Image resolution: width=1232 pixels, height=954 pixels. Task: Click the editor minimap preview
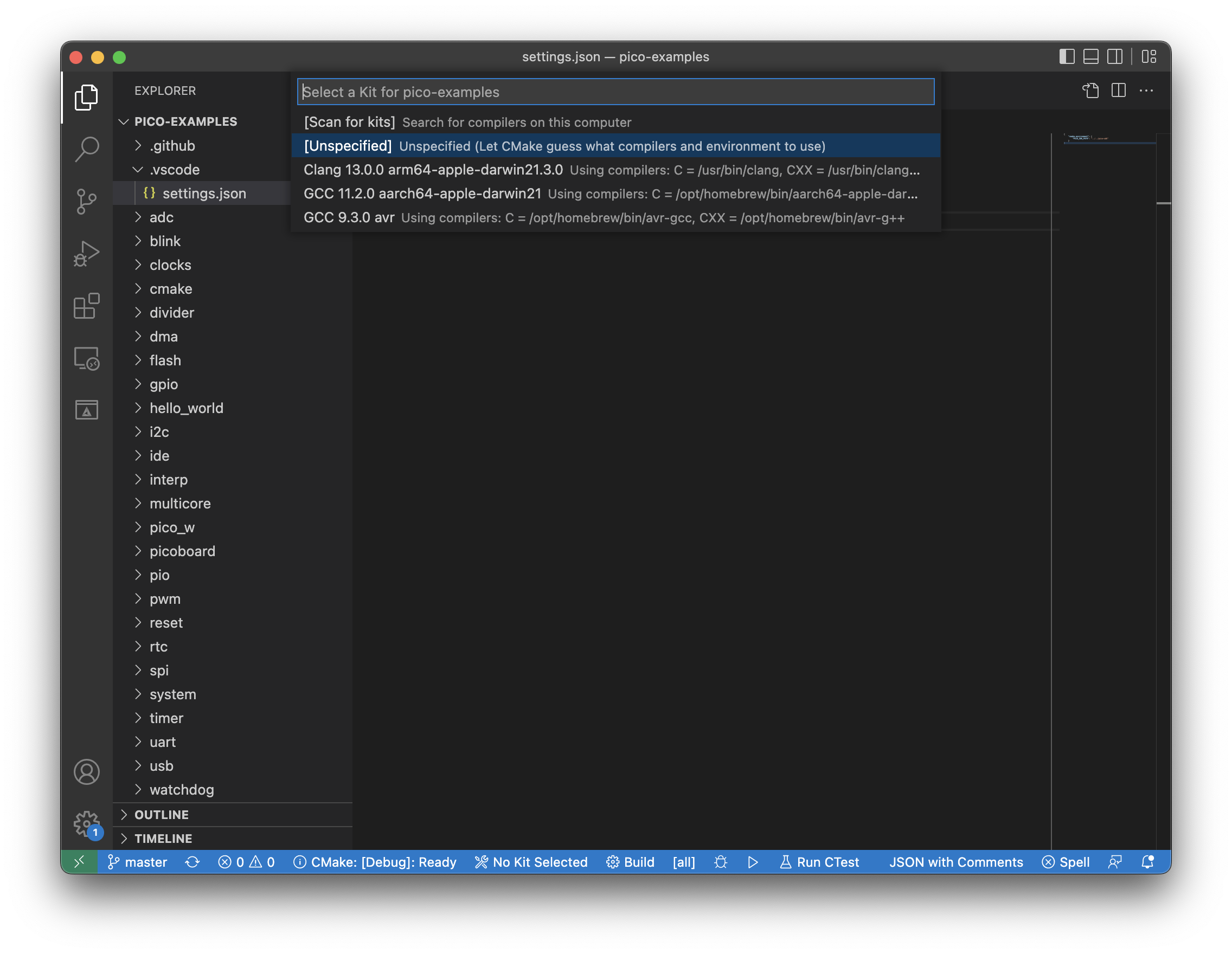coord(1109,139)
